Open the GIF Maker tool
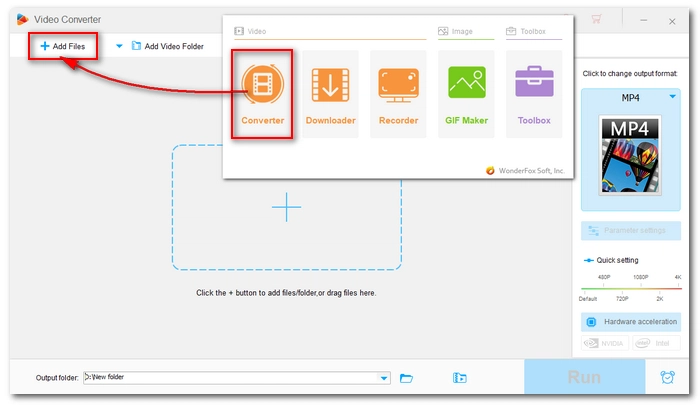 point(466,94)
